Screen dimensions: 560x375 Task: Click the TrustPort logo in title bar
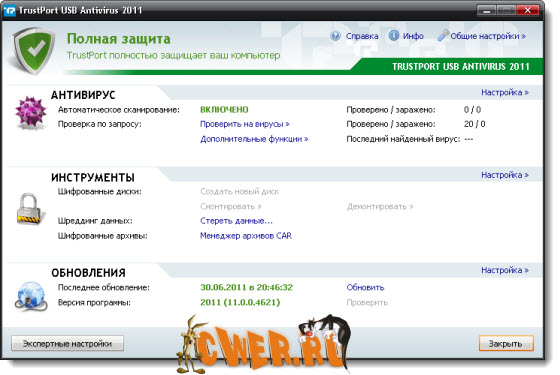click(10, 10)
